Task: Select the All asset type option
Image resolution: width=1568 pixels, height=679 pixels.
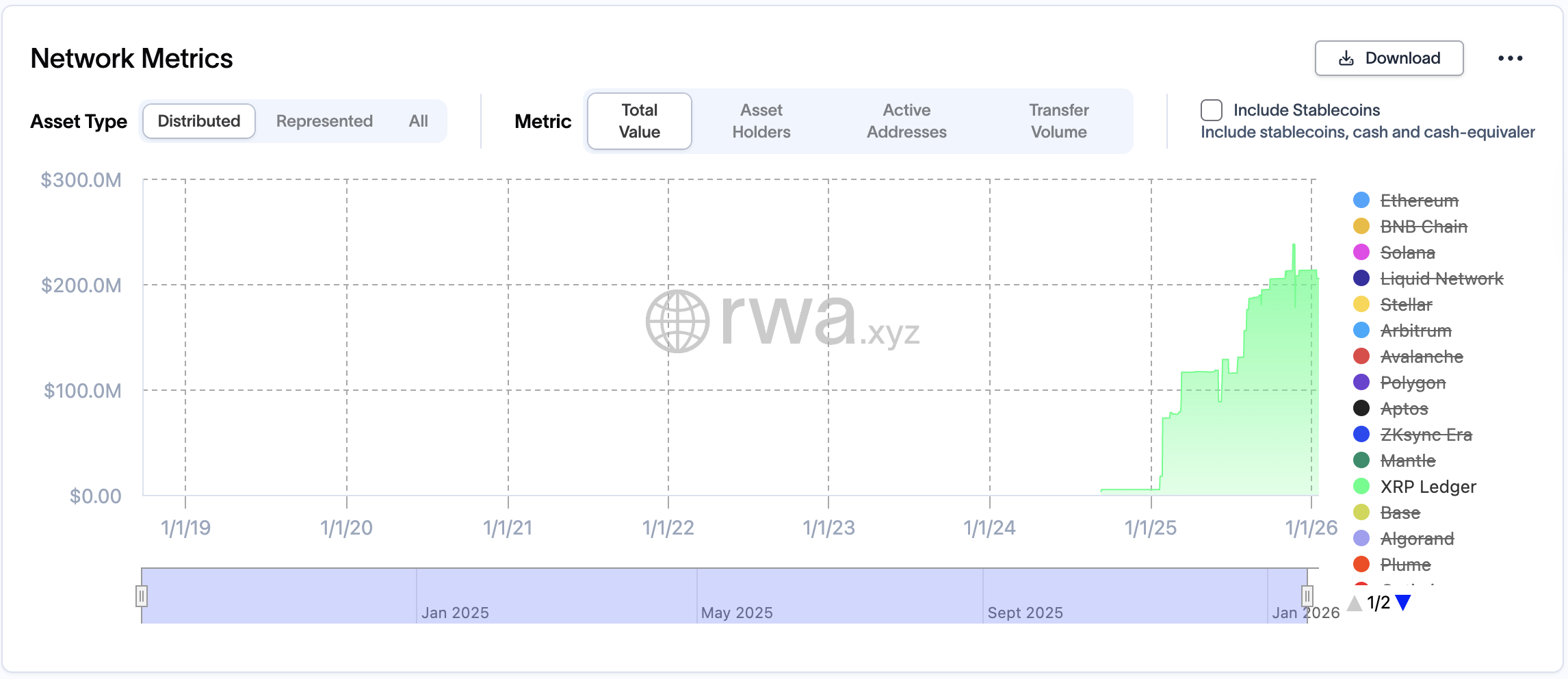Action: [x=418, y=121]
